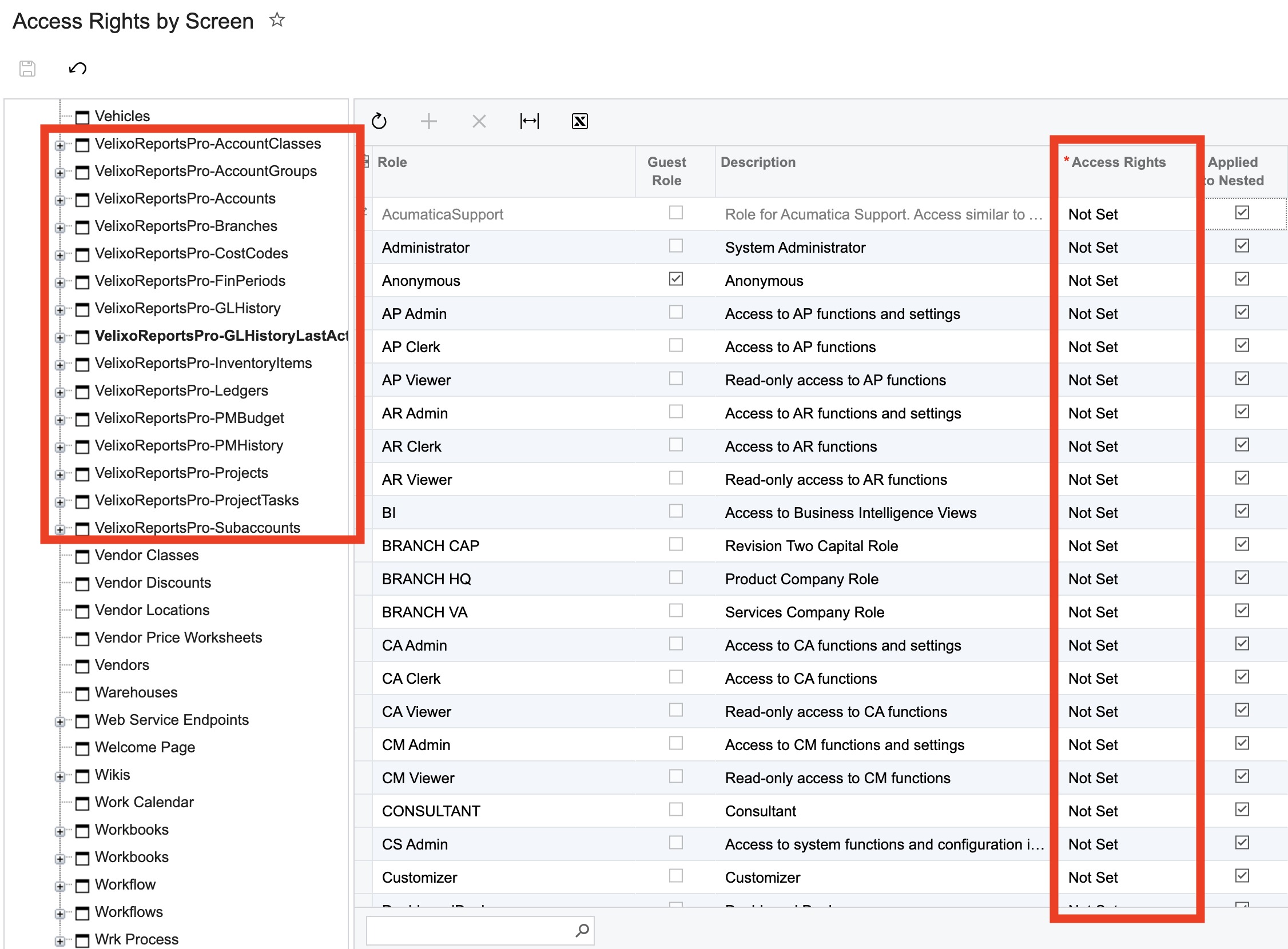Toggle Applied to Nested for Customizer
Viewport: 1288px width, 949px height.
[1242, 876]
